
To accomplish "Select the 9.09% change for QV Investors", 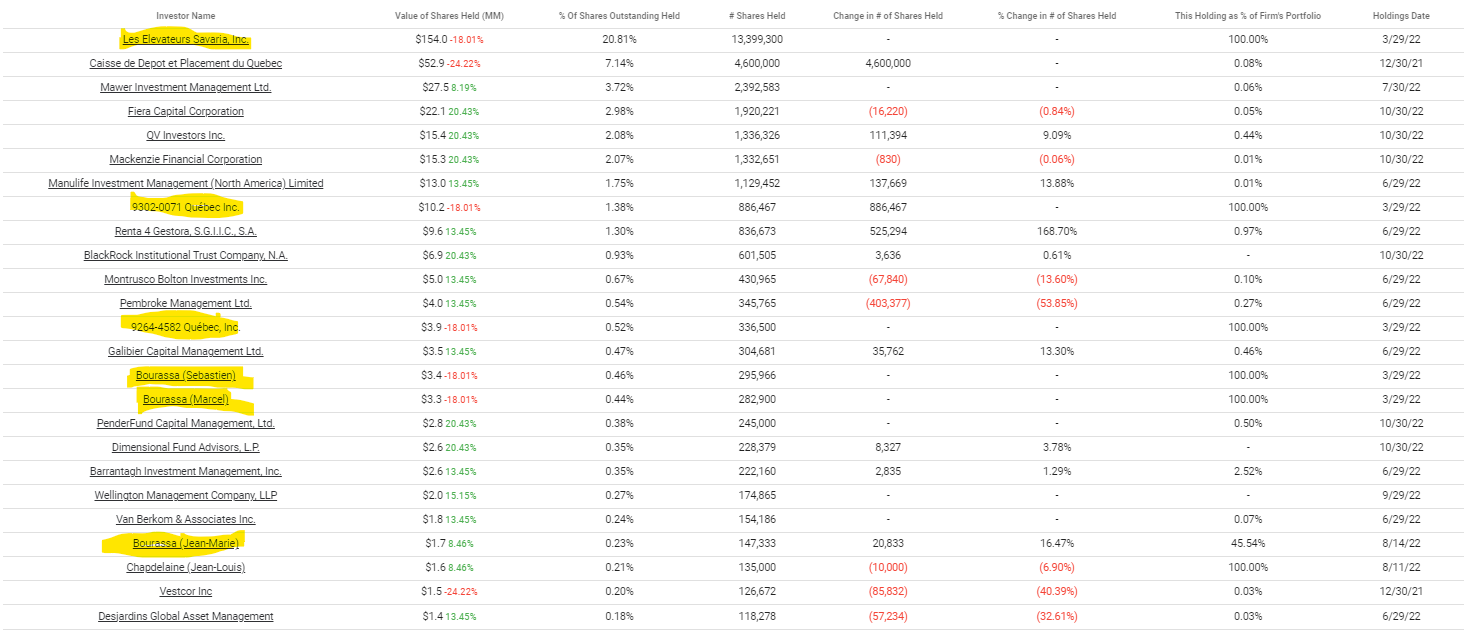I will [x=1057, y=135].
